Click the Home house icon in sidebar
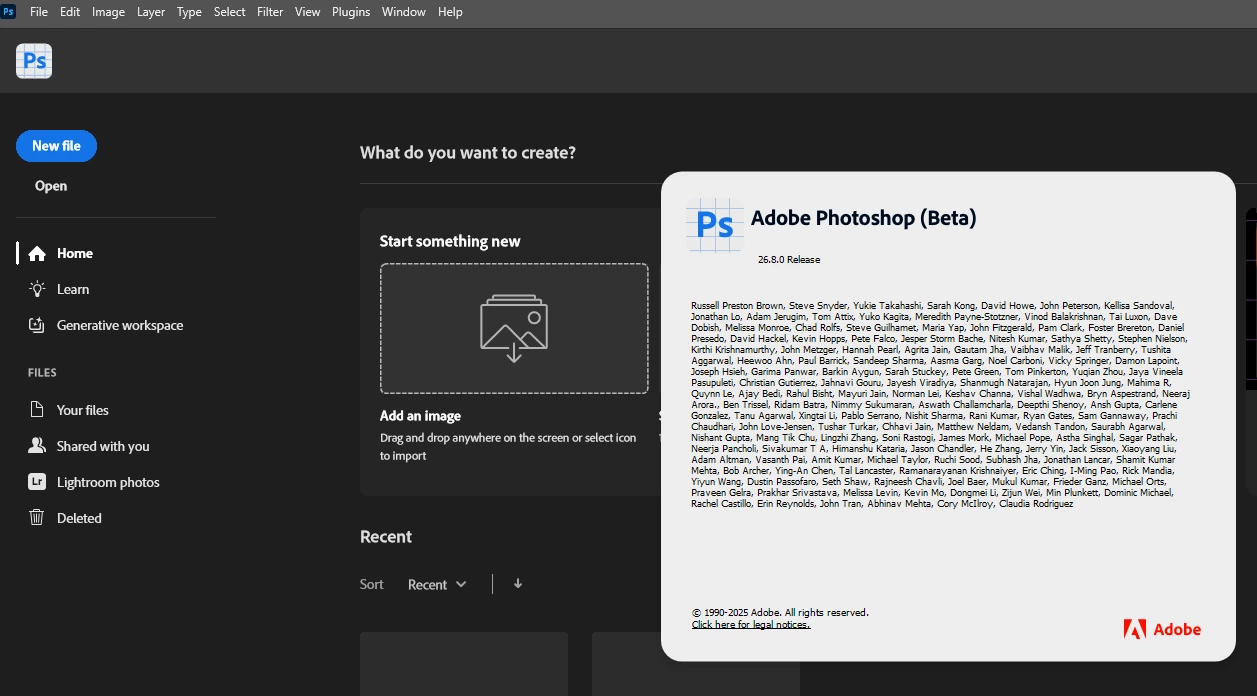Viewport: 1257px width, 696px height. (37, 254)
